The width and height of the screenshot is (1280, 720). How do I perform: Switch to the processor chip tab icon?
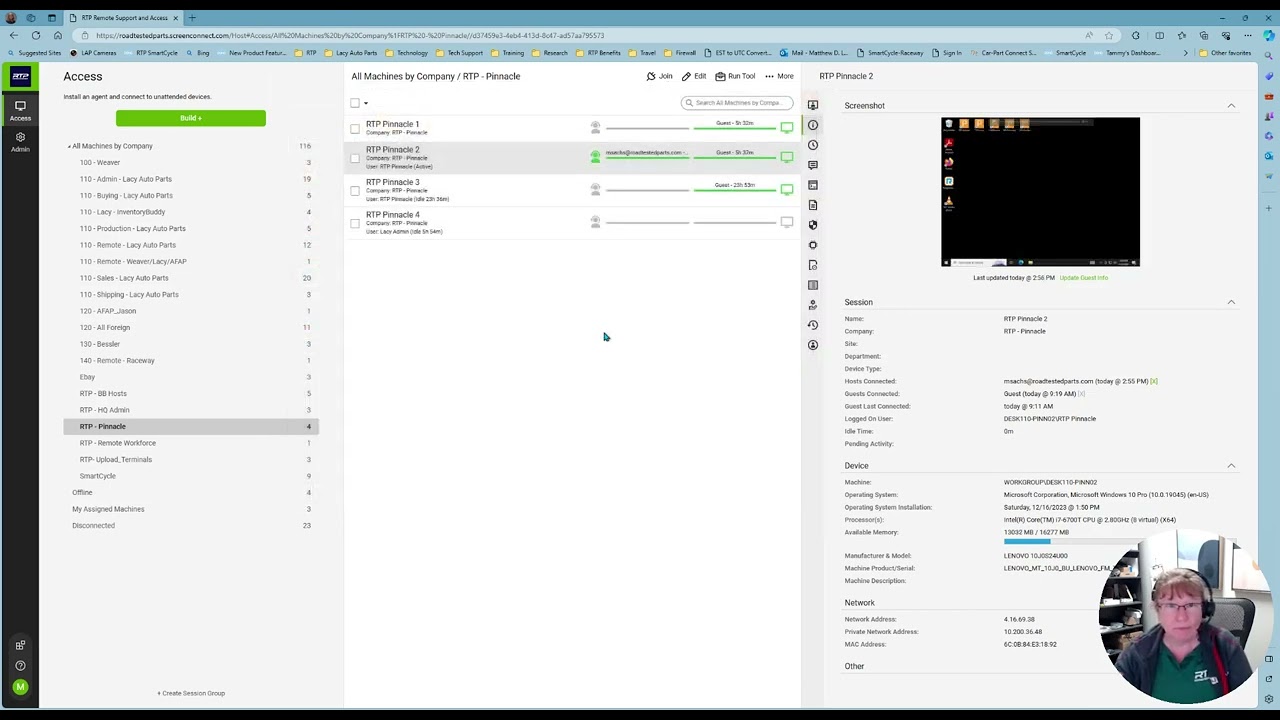[813, 245]
